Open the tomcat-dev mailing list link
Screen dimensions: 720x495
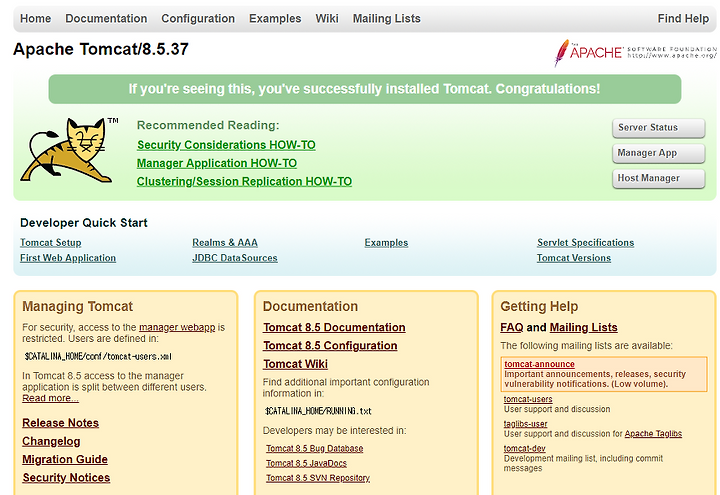524,449
